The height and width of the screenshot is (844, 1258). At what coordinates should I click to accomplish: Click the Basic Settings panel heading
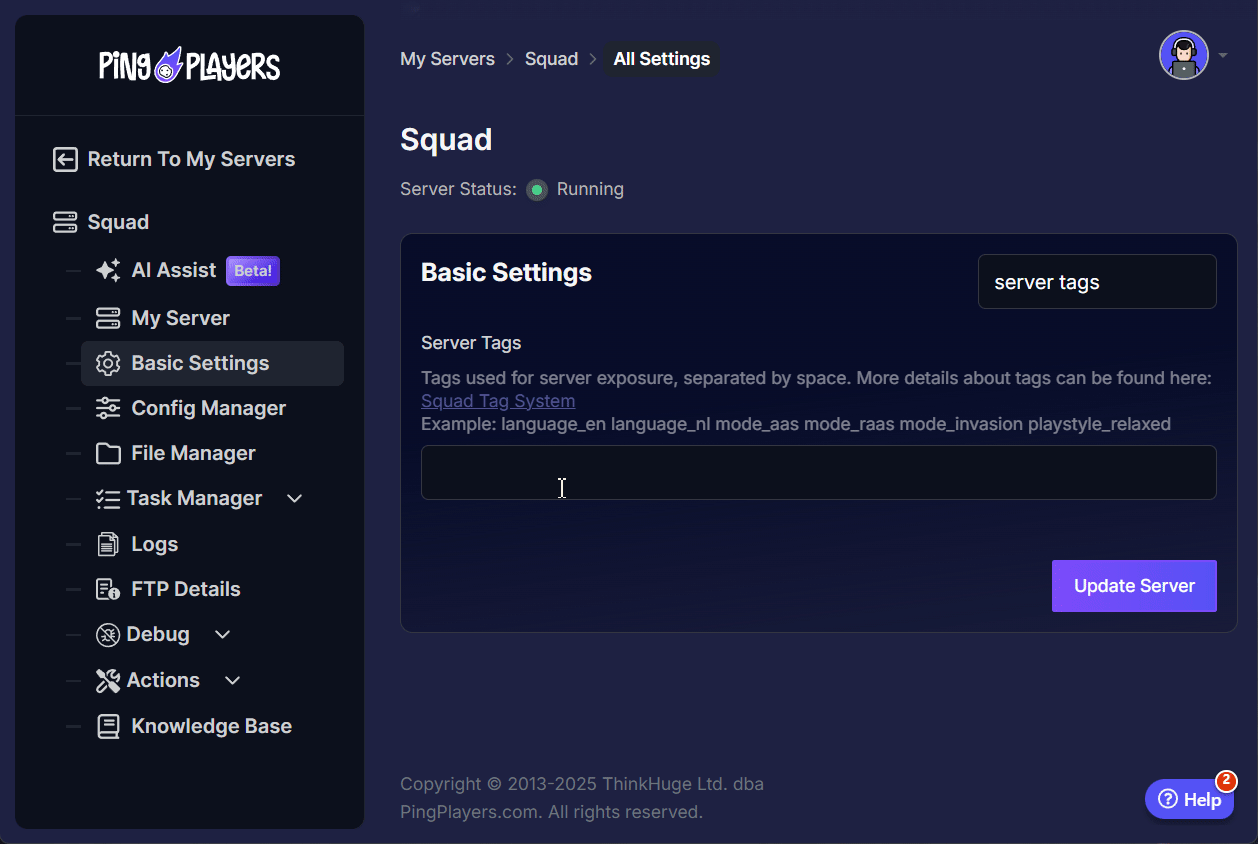pos(506,272)
